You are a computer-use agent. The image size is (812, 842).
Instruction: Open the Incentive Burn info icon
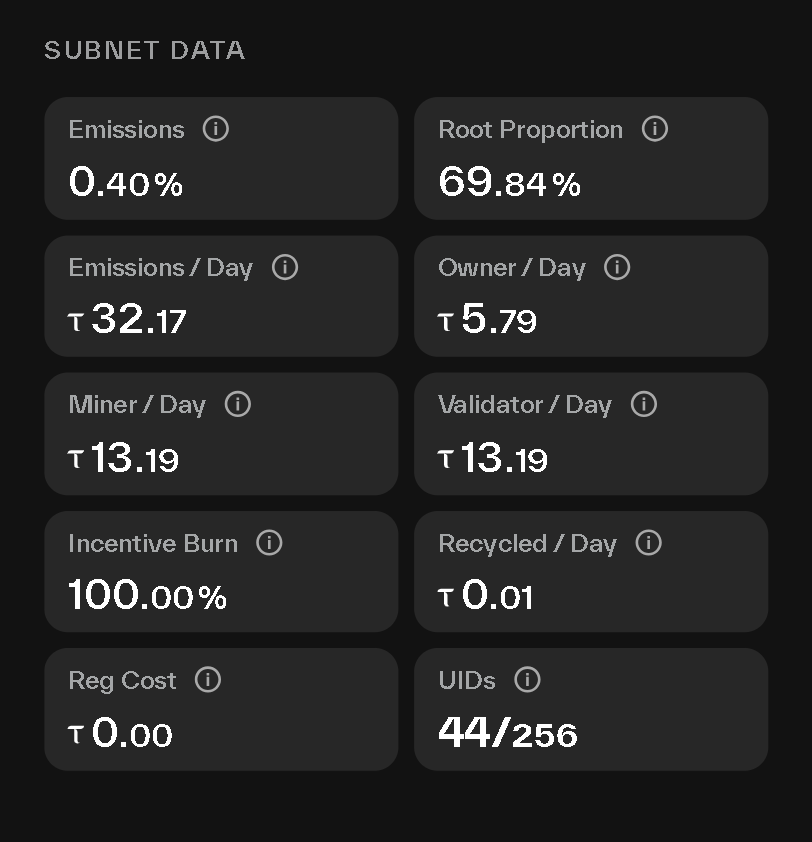pyautogui.click(x=270, y=543)
